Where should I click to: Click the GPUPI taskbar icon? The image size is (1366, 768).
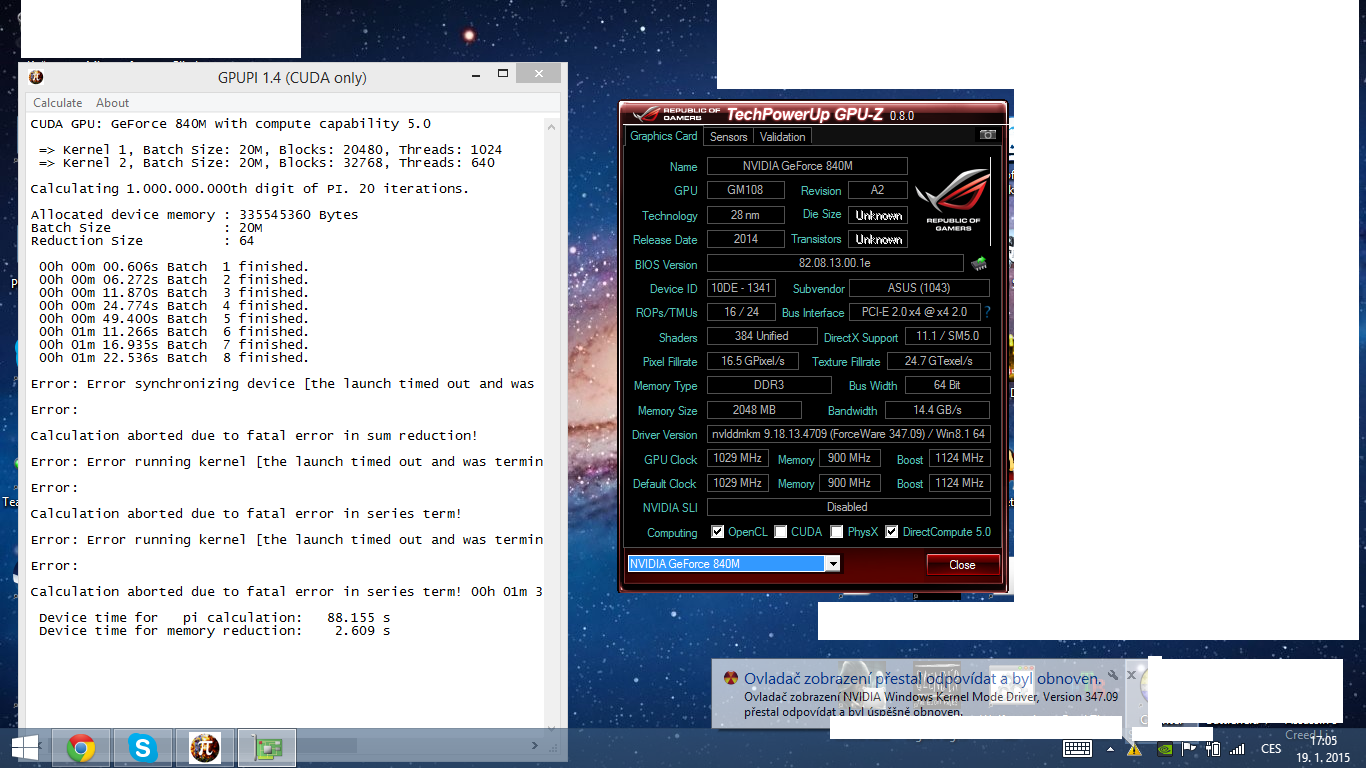point(205,747)
